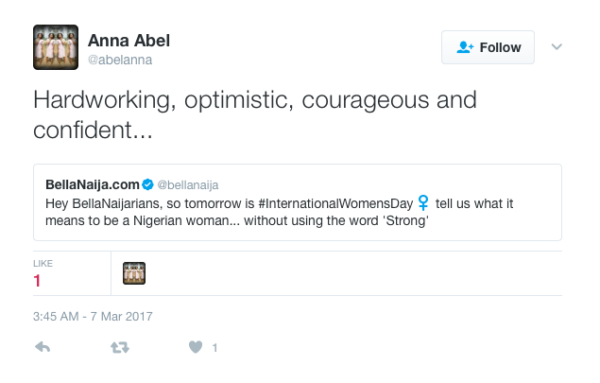Open the Anna Abel display name link
Viewport: 600px width, 383px height.
129,41
